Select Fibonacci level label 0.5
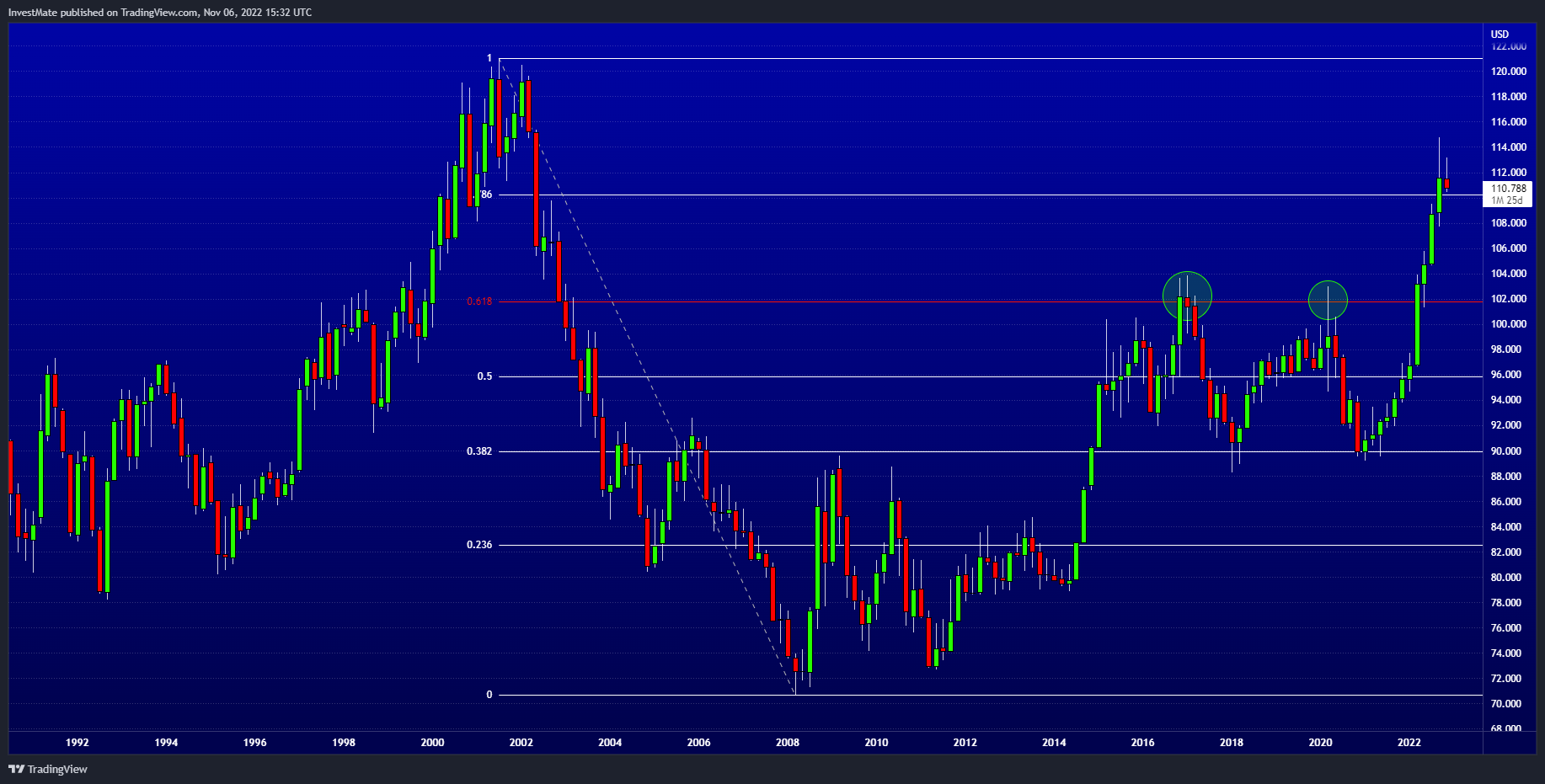This screenshot has width=1545, height=784. (485, 376)
